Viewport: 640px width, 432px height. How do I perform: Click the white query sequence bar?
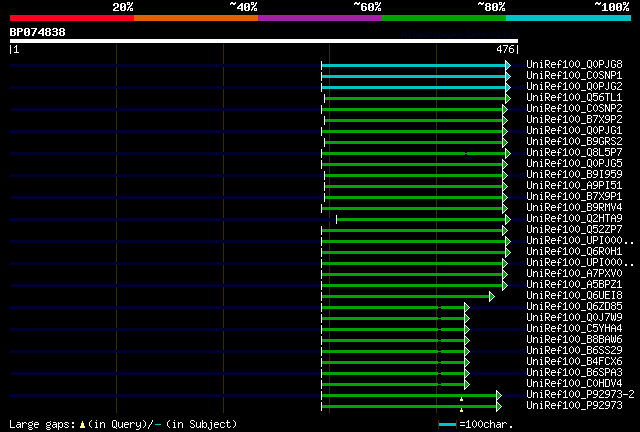tap(264, 41)
